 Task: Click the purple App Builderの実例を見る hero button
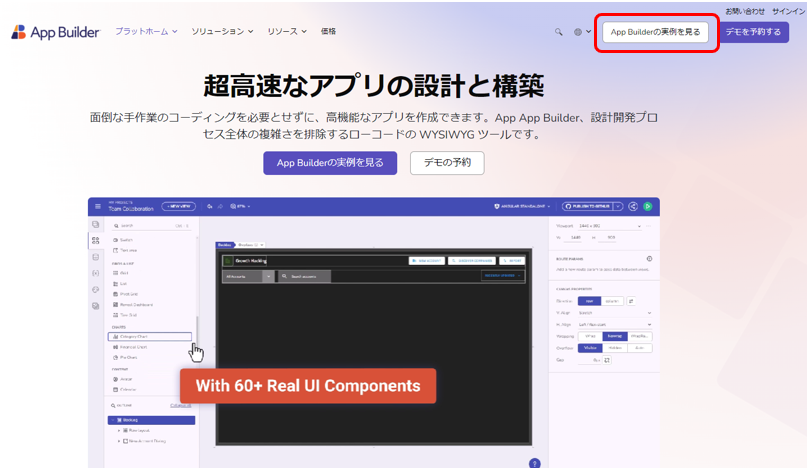(330, 163)
